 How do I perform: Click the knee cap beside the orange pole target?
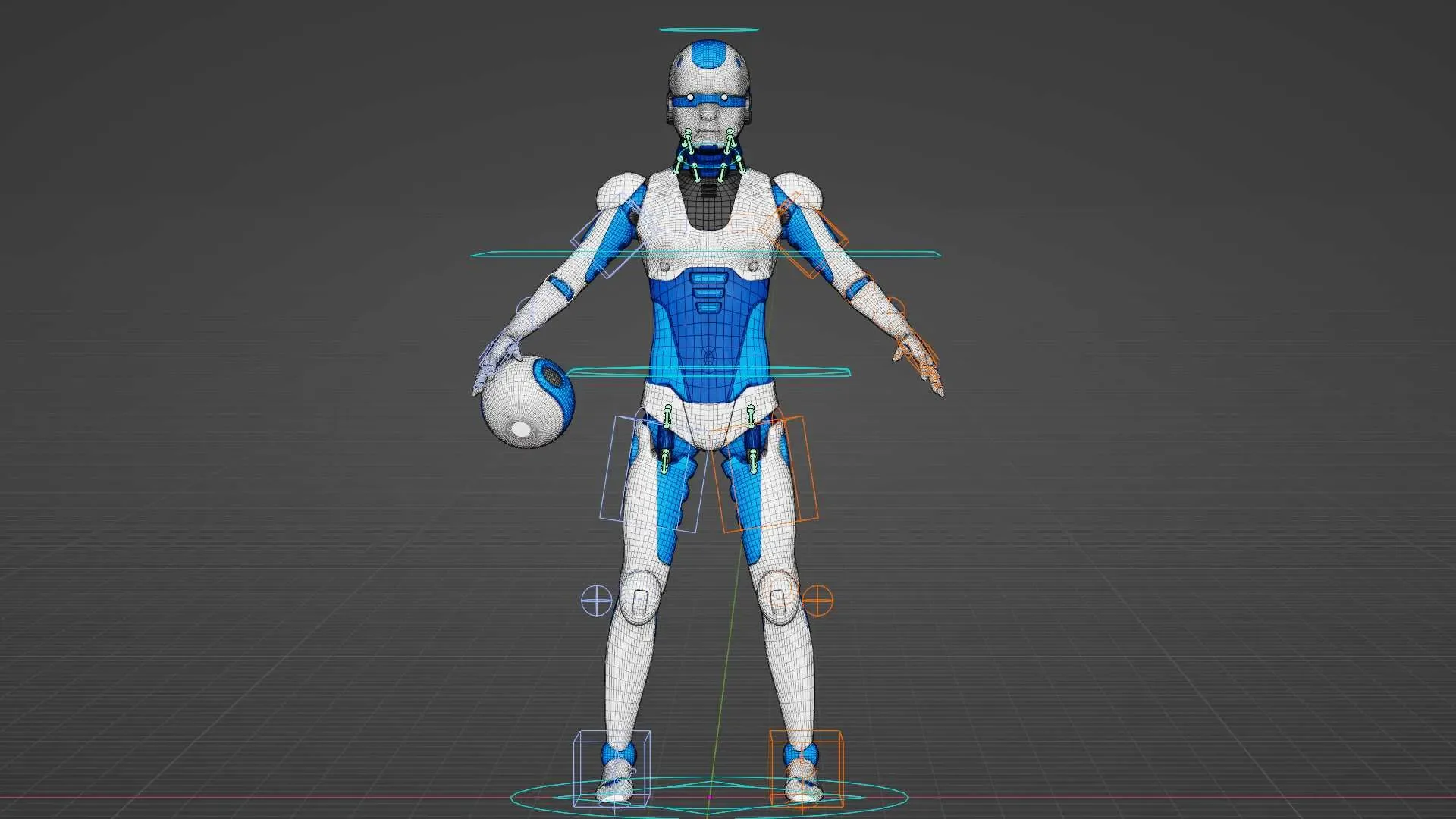777,598
